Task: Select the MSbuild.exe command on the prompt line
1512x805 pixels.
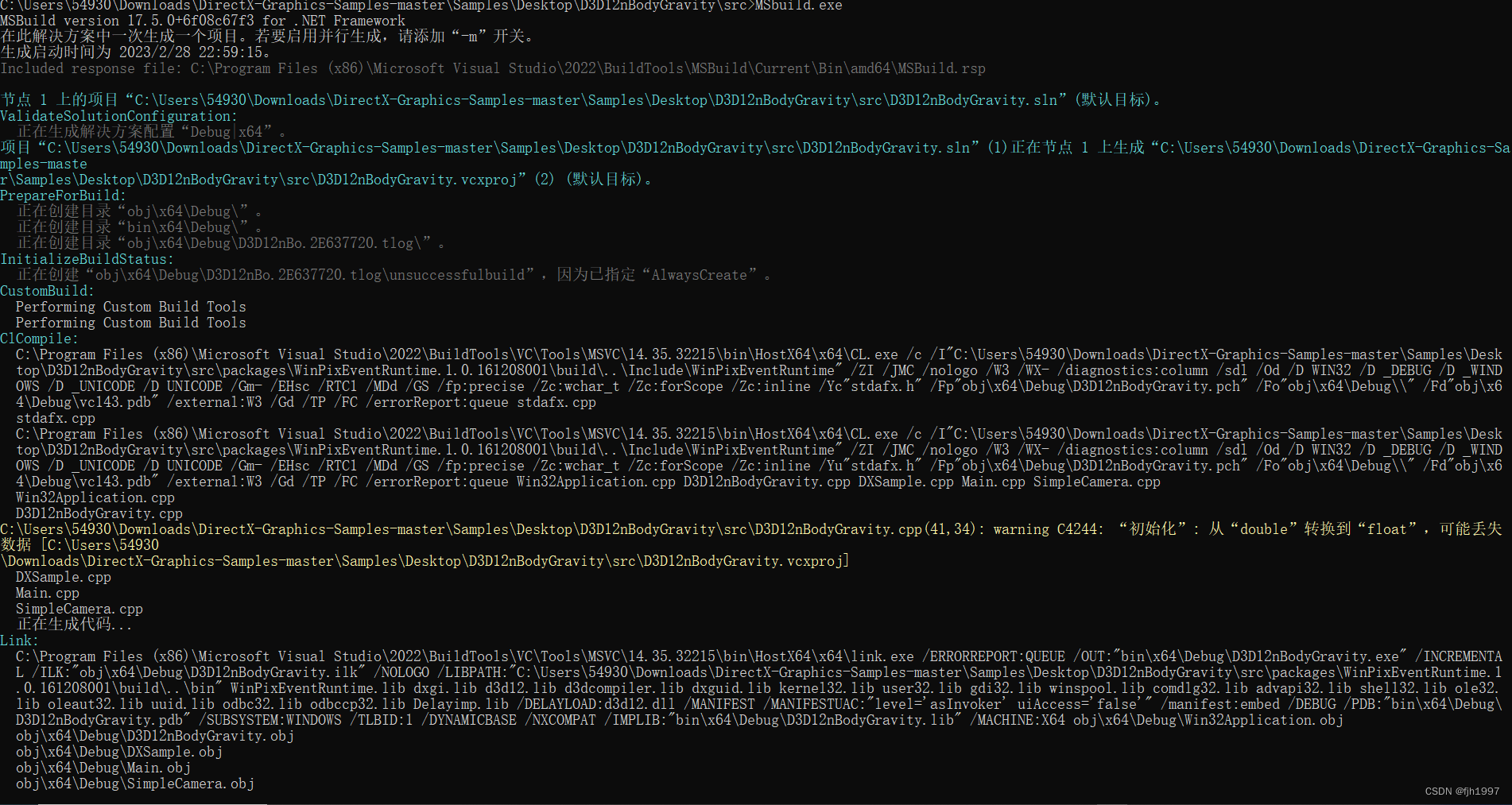Action: tap(798, 6)
